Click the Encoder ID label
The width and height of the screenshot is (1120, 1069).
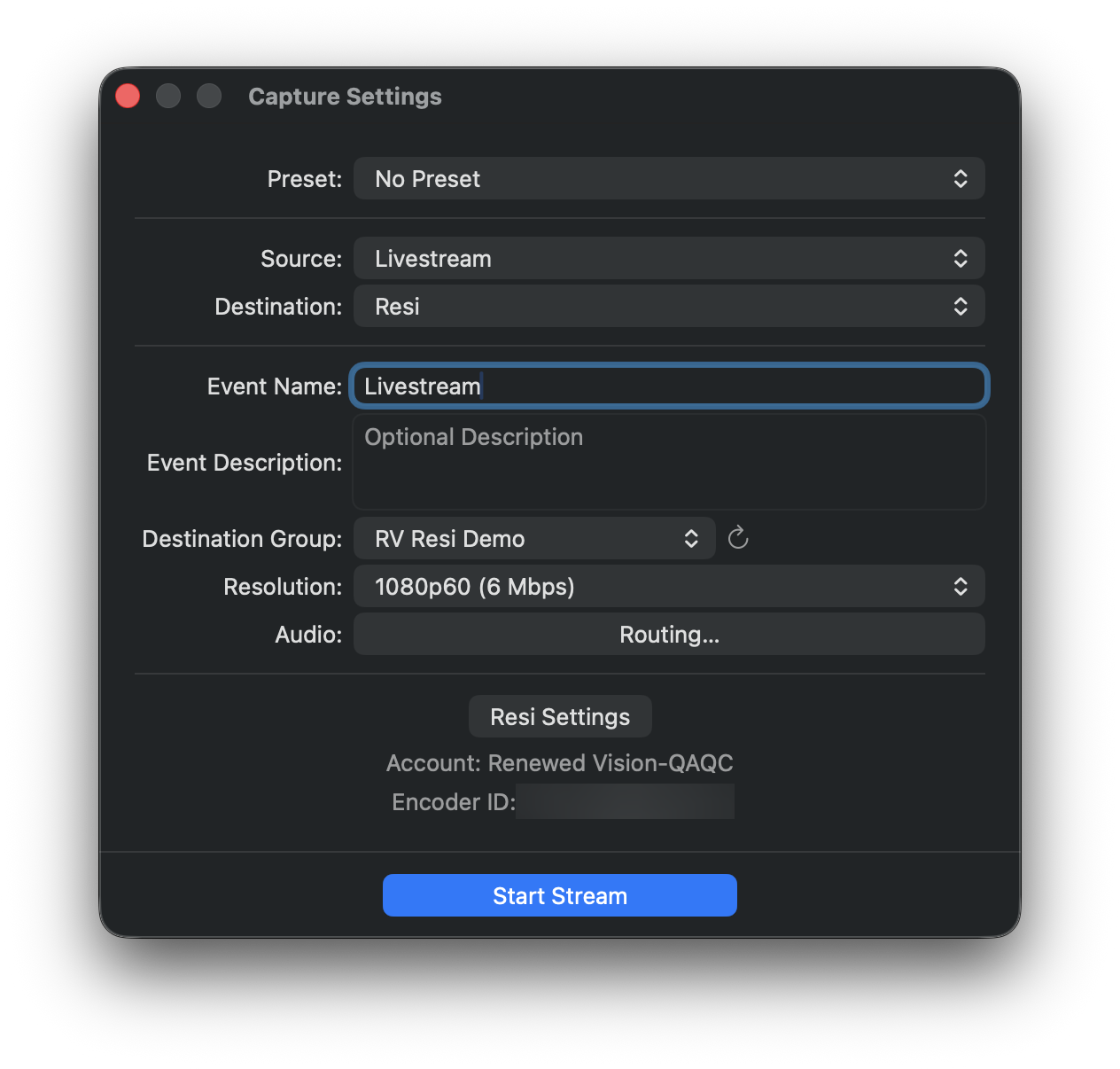click(x=454, y=802)
